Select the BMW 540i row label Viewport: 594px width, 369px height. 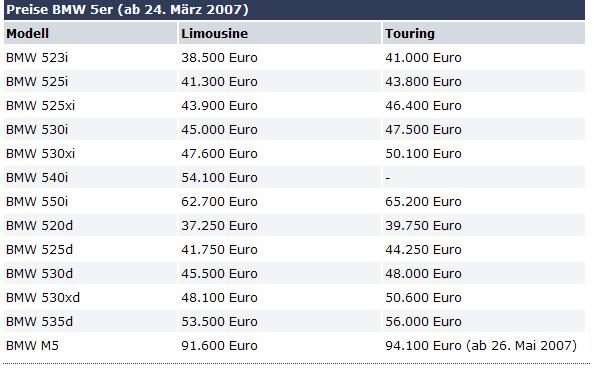click(37, 177)
